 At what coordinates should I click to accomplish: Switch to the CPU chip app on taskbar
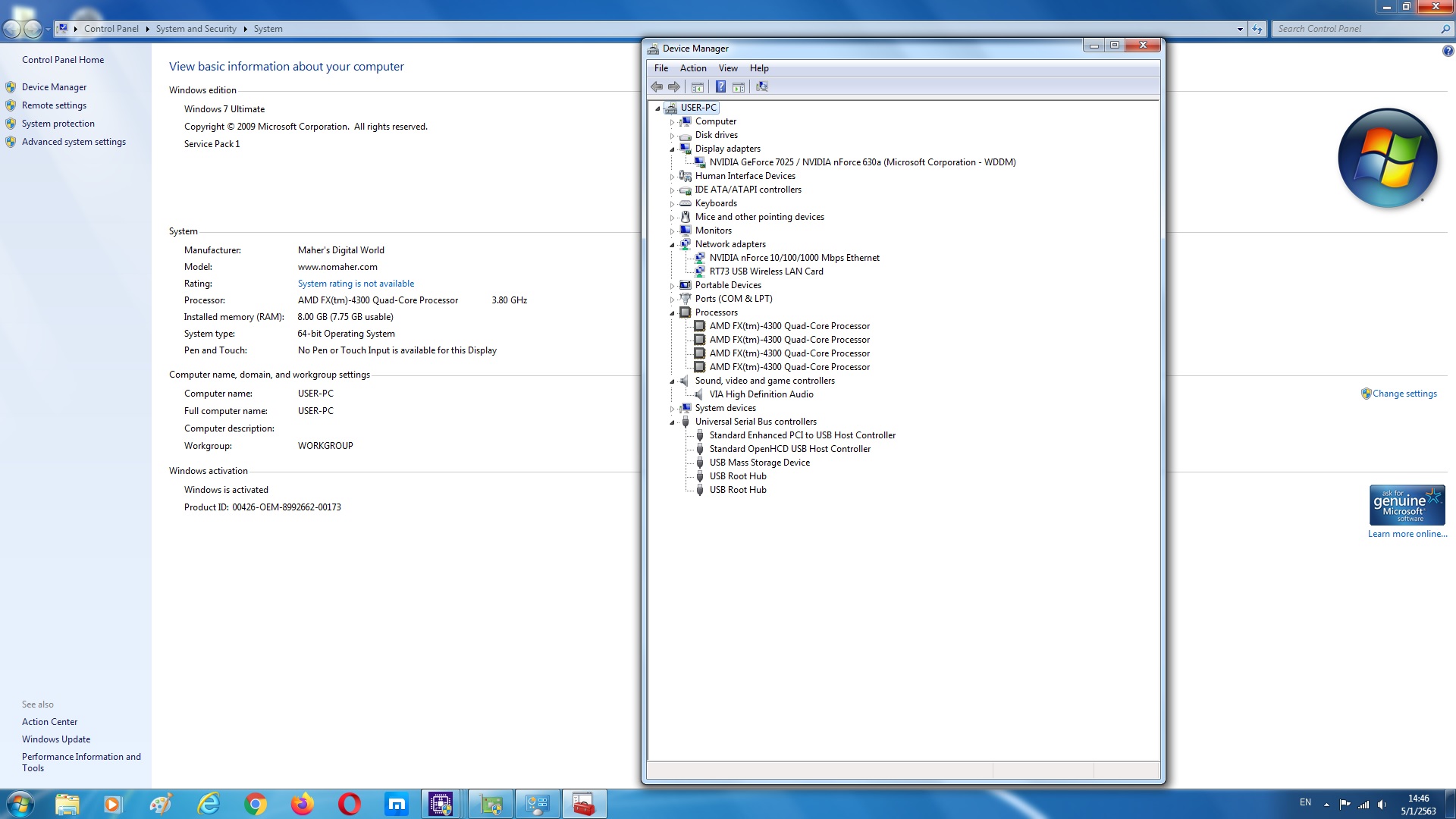point(441,804)
